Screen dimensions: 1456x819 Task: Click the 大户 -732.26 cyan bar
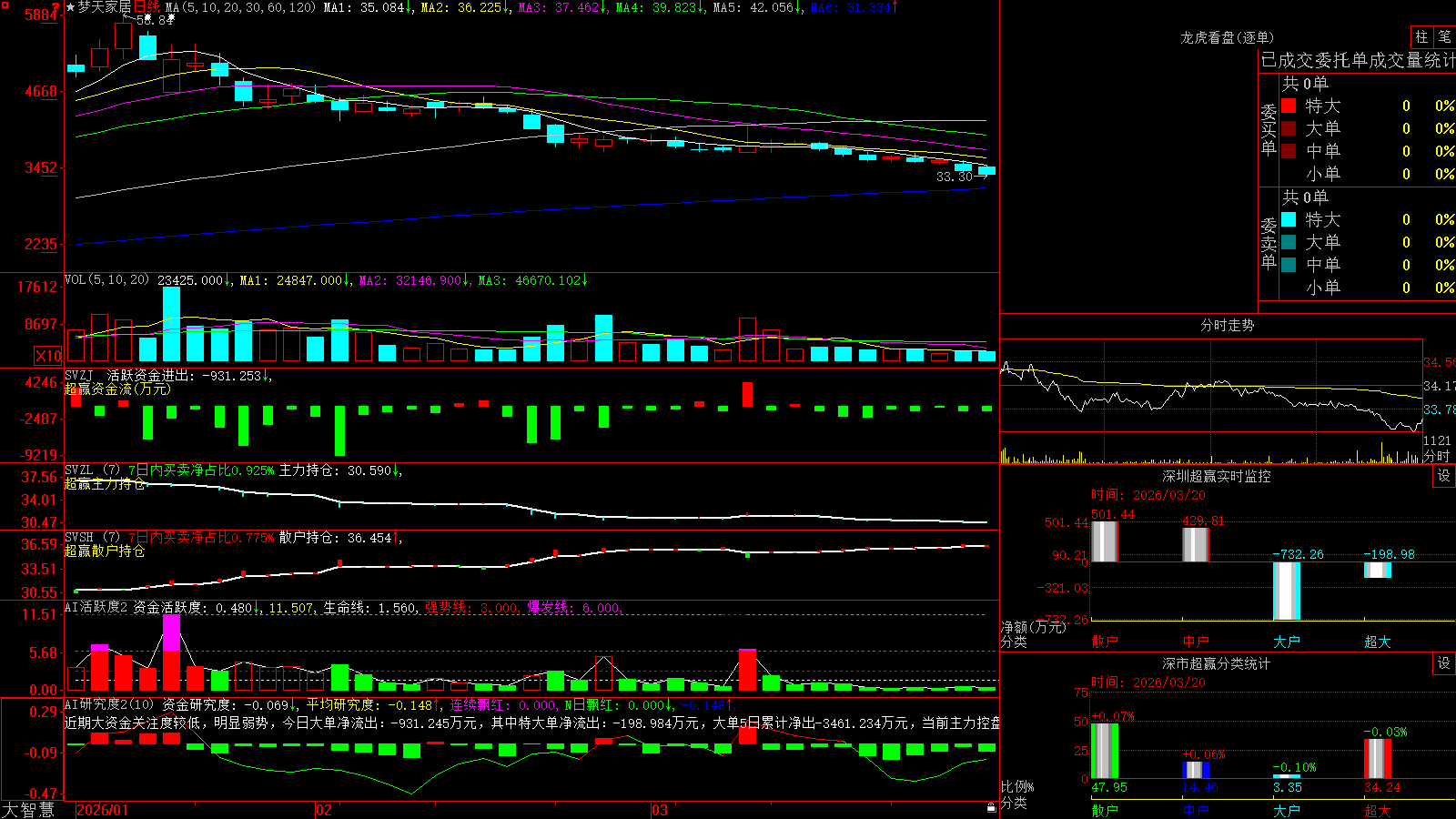pos(1287,591)
